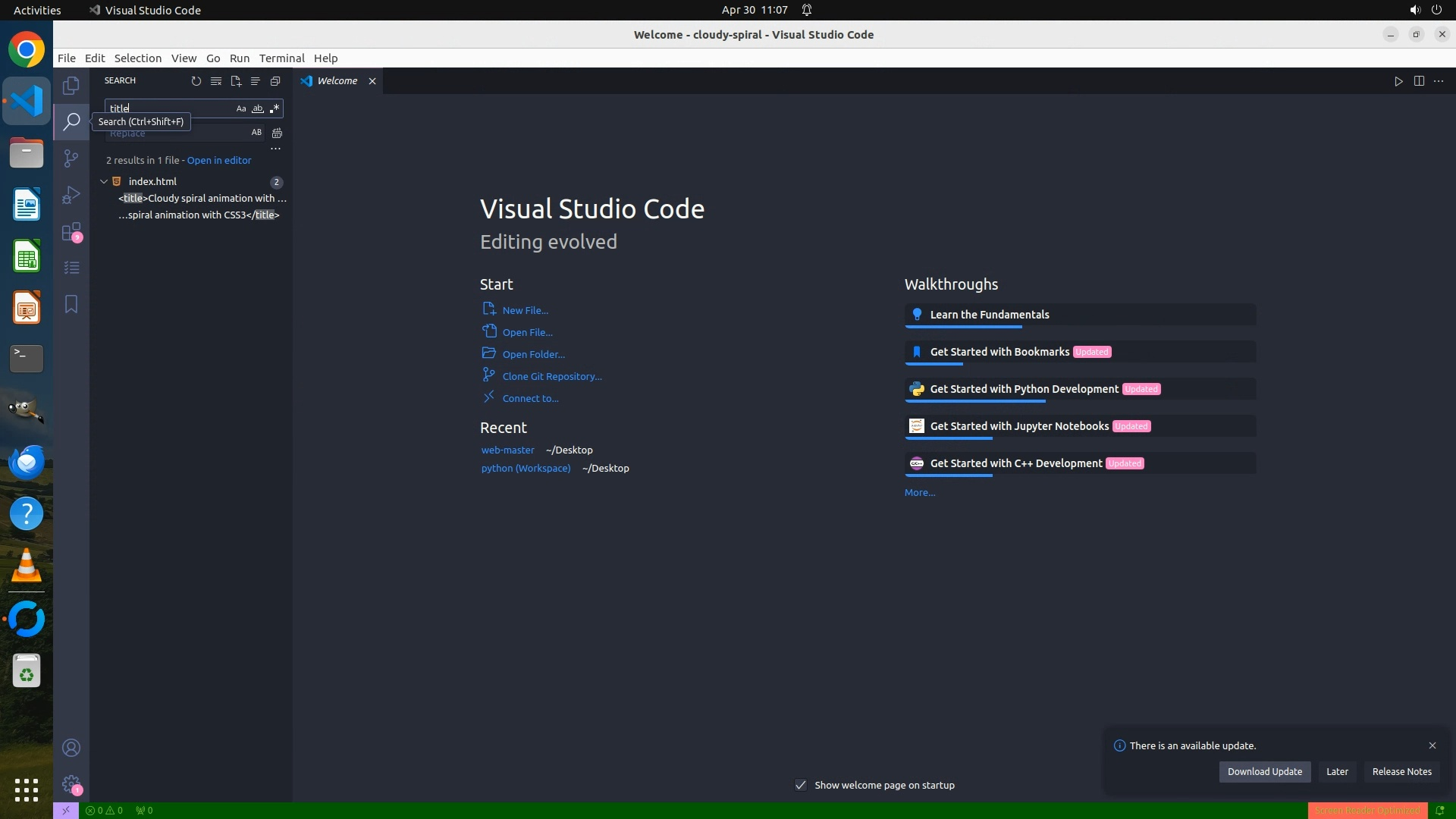Open editor More Actions ellipsis menu
The image size is (1456, 819).
point(1439,81)
